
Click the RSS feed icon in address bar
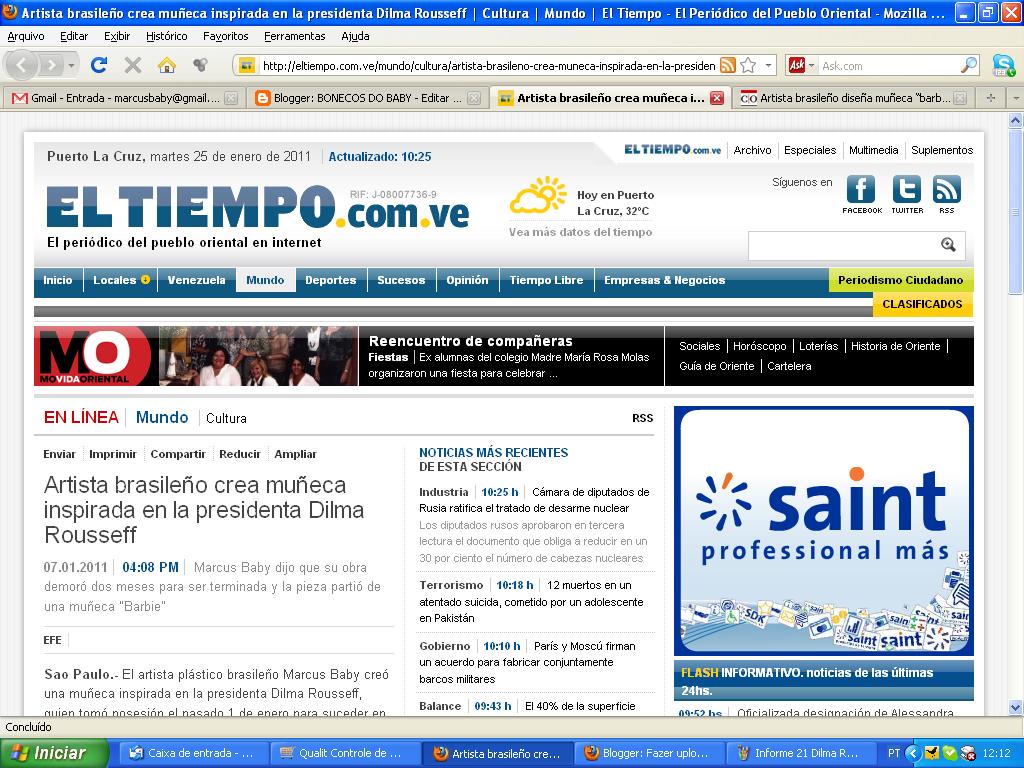coord(728,65)
